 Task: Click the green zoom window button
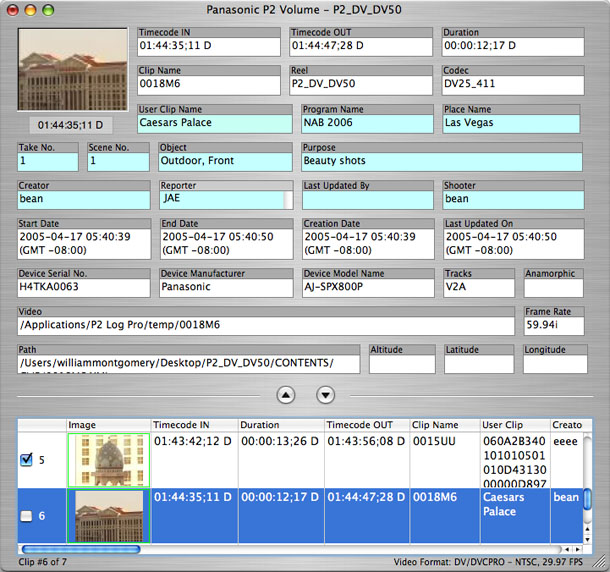(x=49, y=10)
